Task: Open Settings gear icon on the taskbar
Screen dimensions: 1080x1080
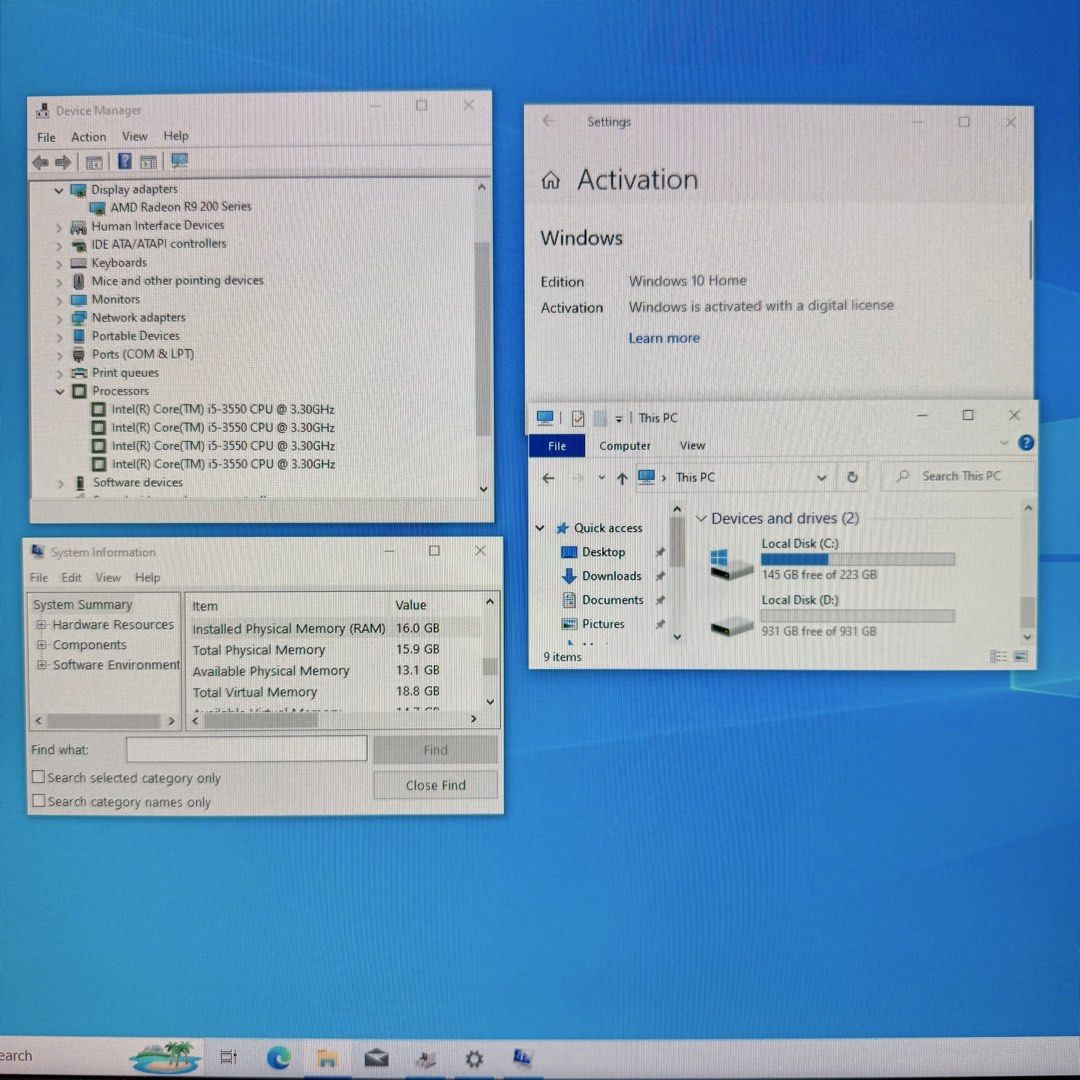Action: click(x=474, y=1058)
